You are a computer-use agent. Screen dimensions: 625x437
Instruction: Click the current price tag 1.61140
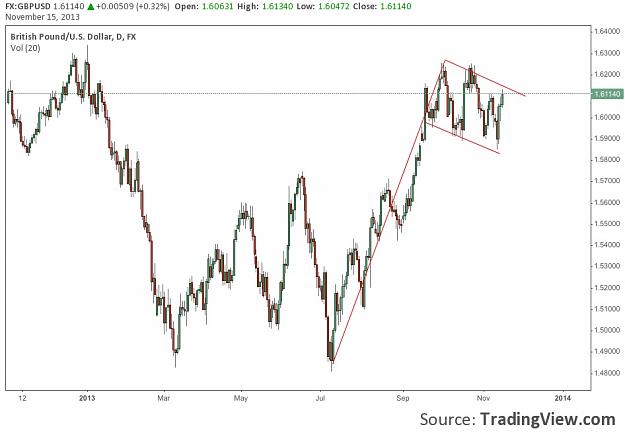(x=607, y=94)
